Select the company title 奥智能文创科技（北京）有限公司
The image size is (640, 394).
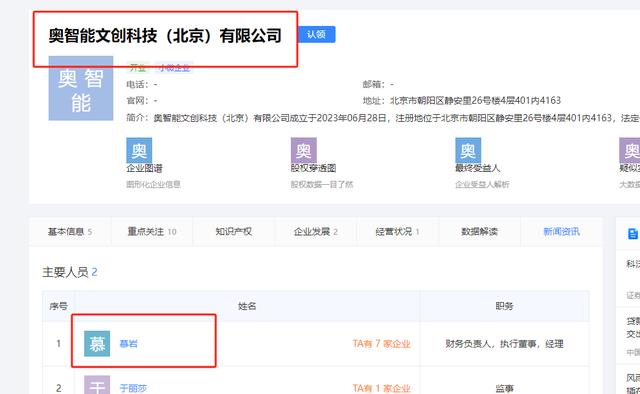pyautogui.click(x=165, y=36)
